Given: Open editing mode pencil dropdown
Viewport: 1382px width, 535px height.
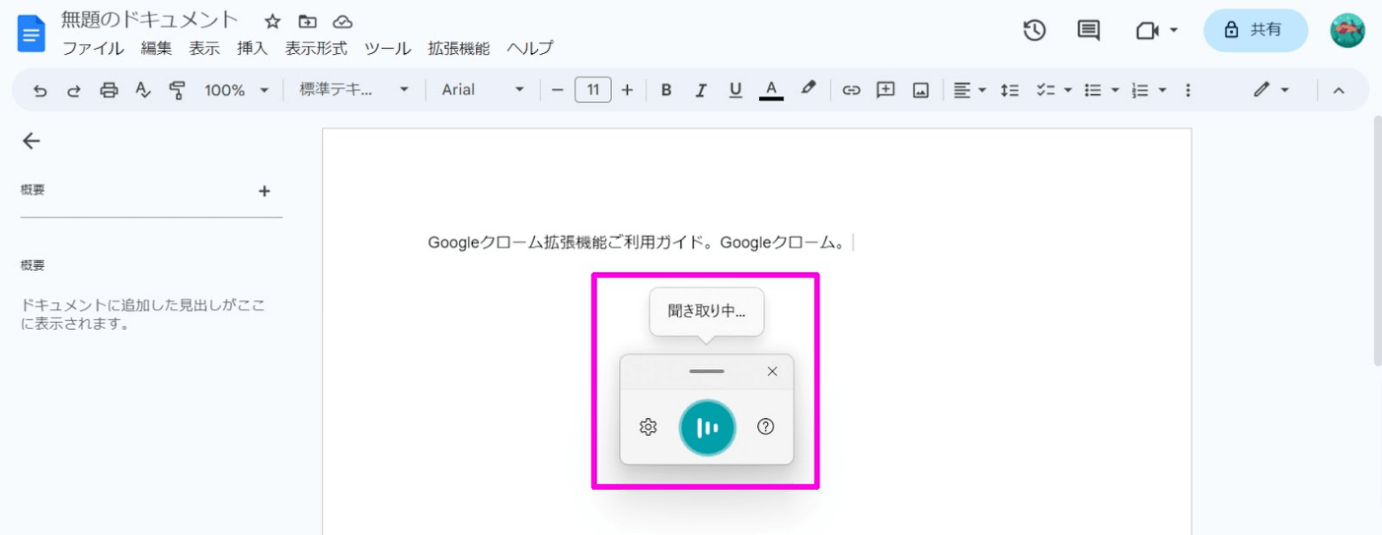Looking at the screenshot, I should (1271, 90).
